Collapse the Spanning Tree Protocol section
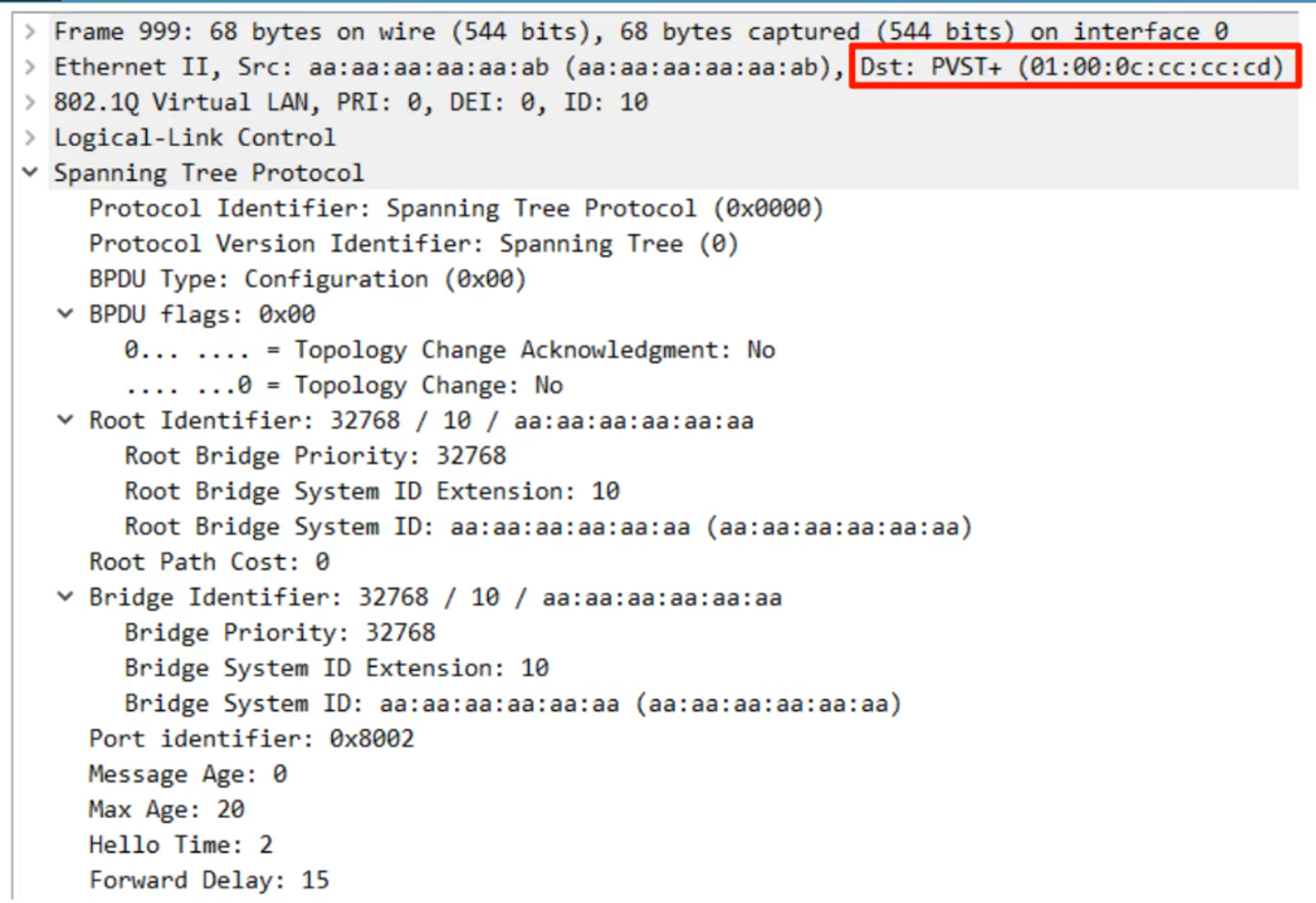 tap(30, 172)
